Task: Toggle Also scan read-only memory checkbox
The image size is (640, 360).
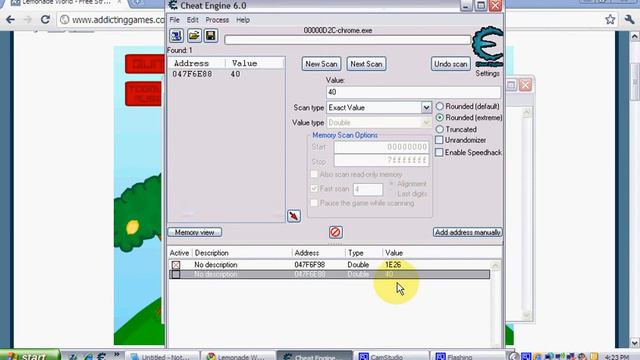Action: [x=314, y=174]
